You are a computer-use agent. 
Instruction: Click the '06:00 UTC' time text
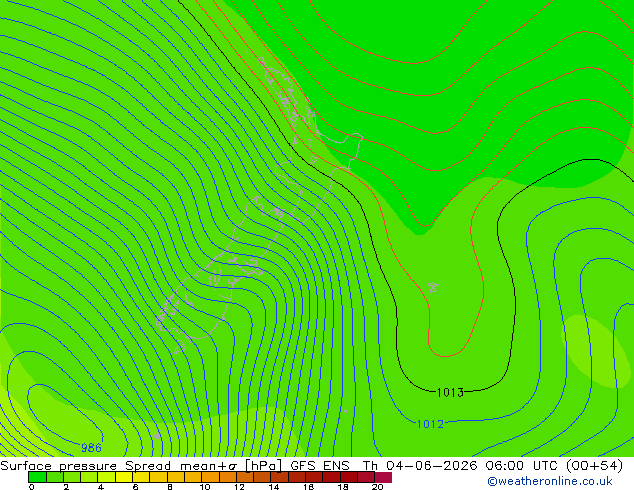point(523,465)
